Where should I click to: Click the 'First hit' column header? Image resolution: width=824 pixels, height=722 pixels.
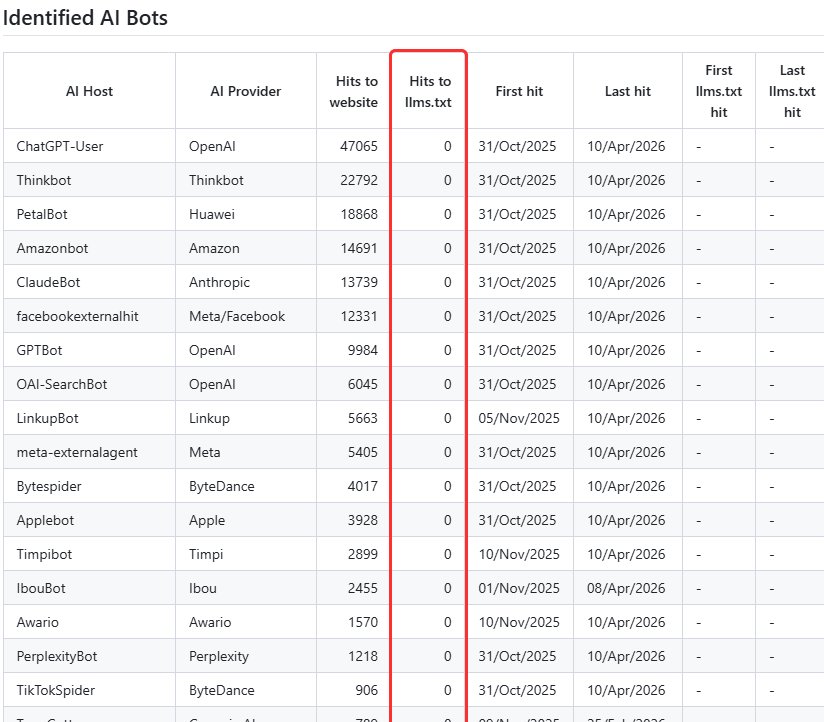pyautogui.click(x=519, y=91)
